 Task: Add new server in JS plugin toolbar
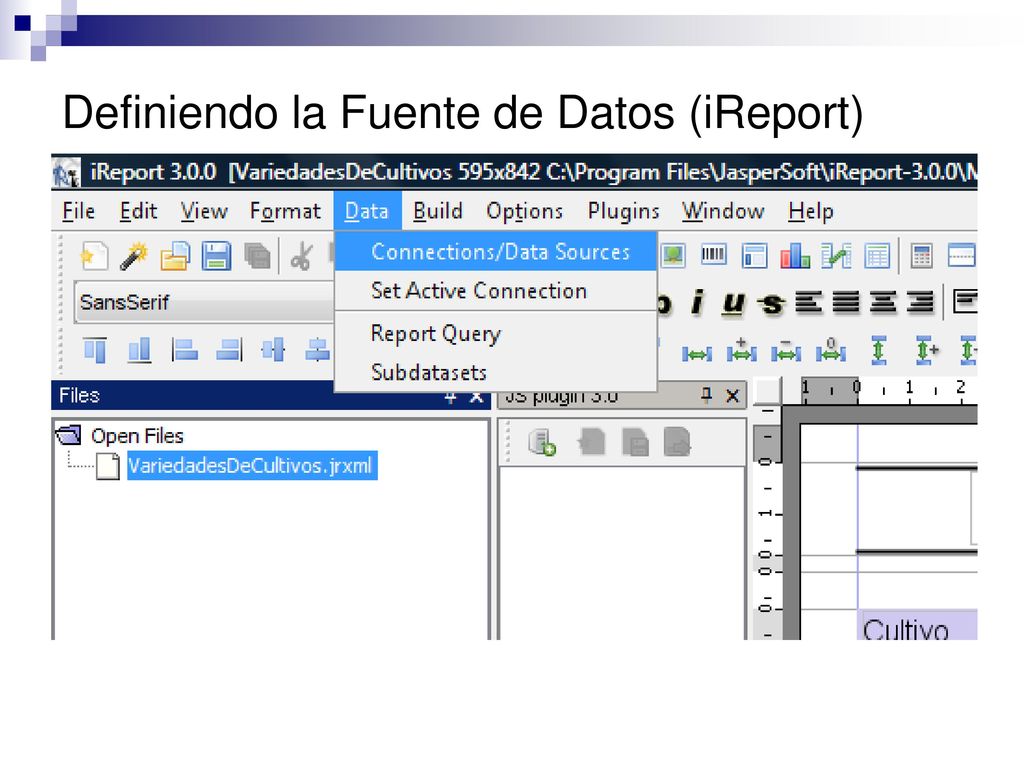click(x=542, y=442)
